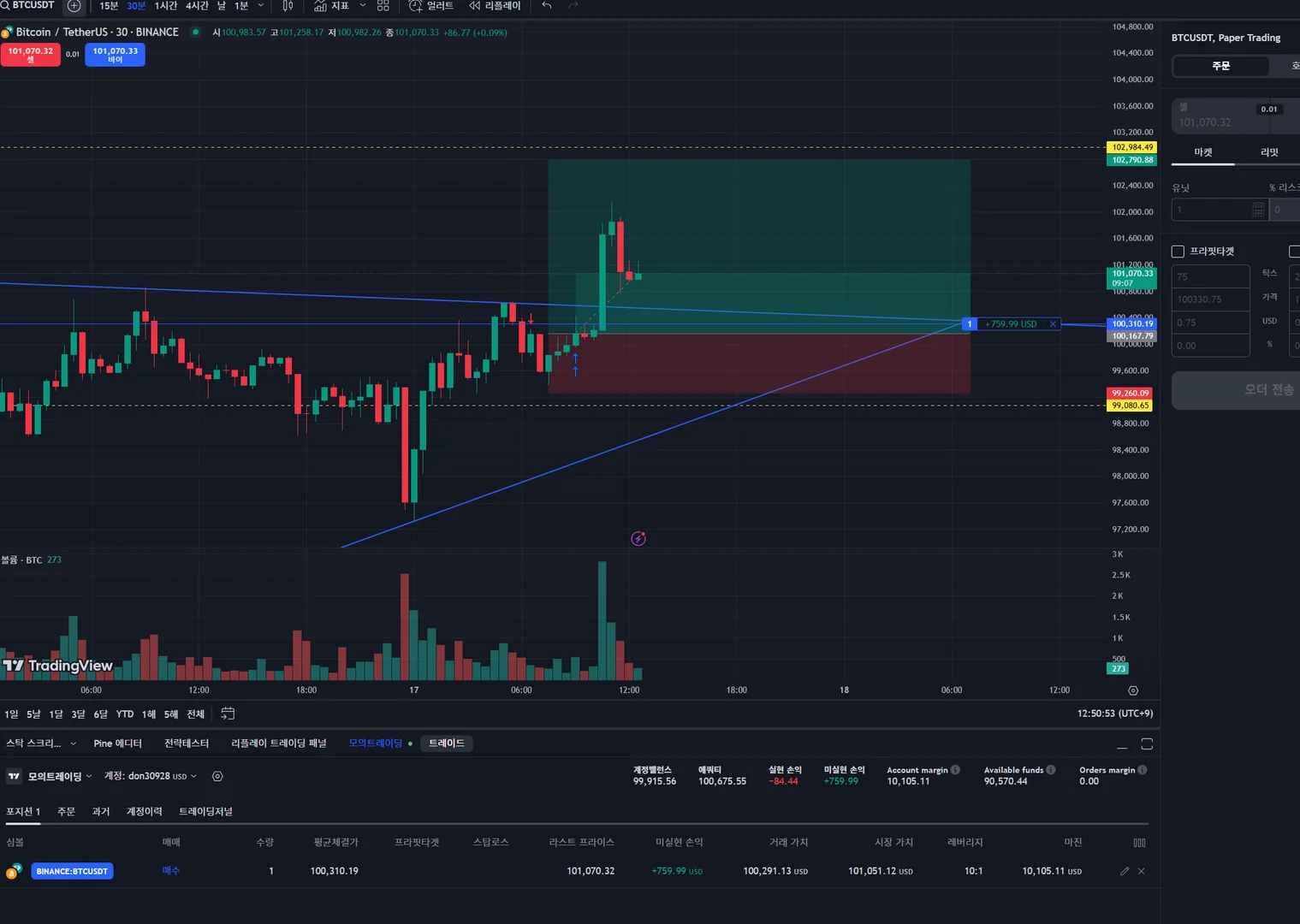Show Orders margin info icon
1300x924 pixels.
(x=1142, y=770)
